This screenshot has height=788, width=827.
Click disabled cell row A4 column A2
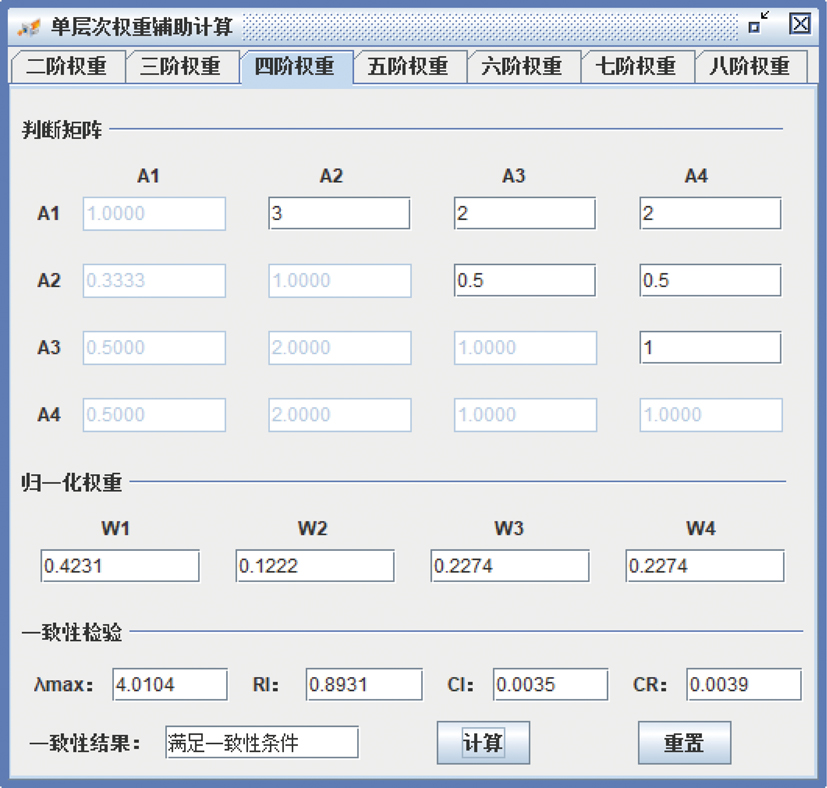click(340, 415)
